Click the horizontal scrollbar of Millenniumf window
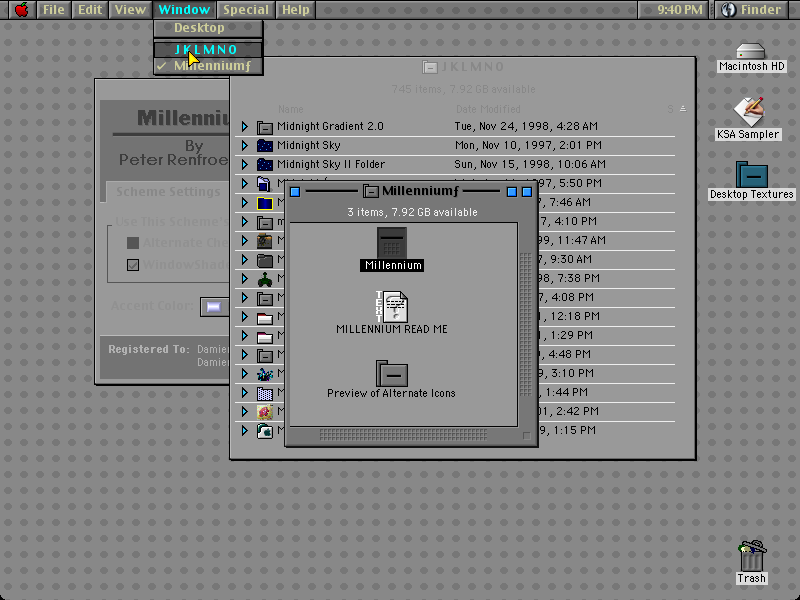The height and width of the screenshot is (600, 800). 404,435
